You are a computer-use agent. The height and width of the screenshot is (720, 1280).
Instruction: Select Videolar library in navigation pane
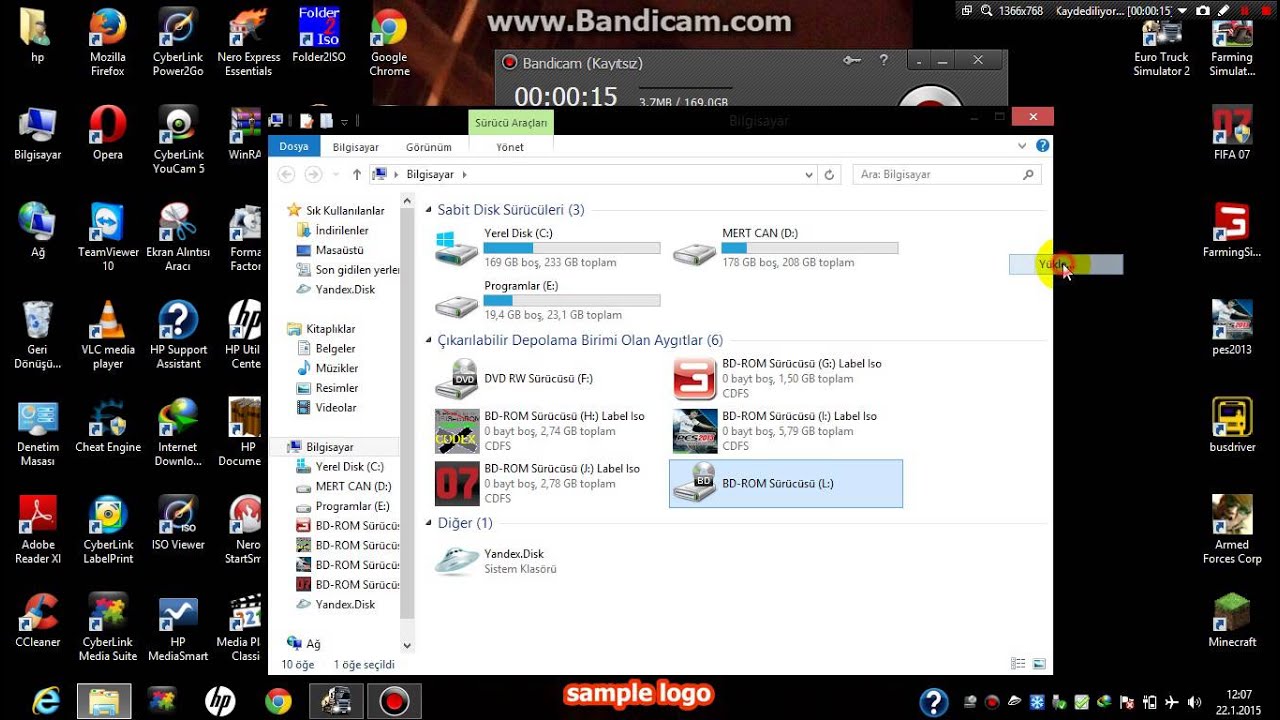pos(335,407)
